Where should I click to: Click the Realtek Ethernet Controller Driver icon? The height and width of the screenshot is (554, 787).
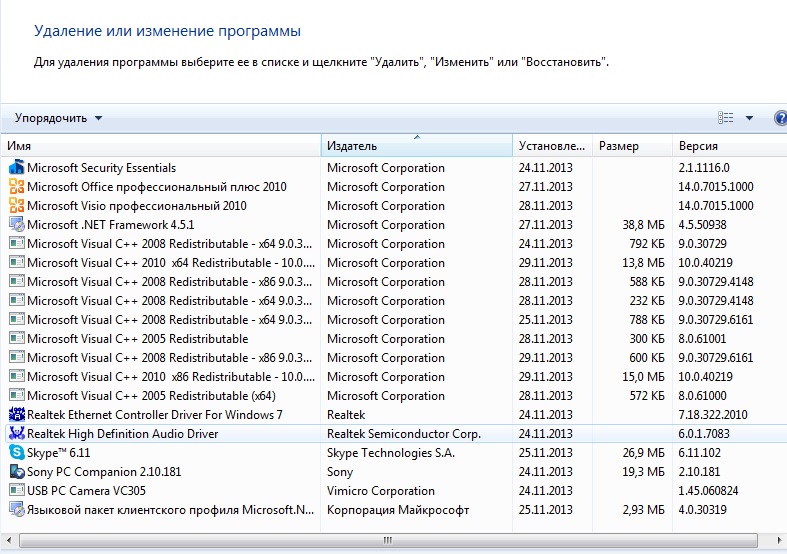coord(16,415)
